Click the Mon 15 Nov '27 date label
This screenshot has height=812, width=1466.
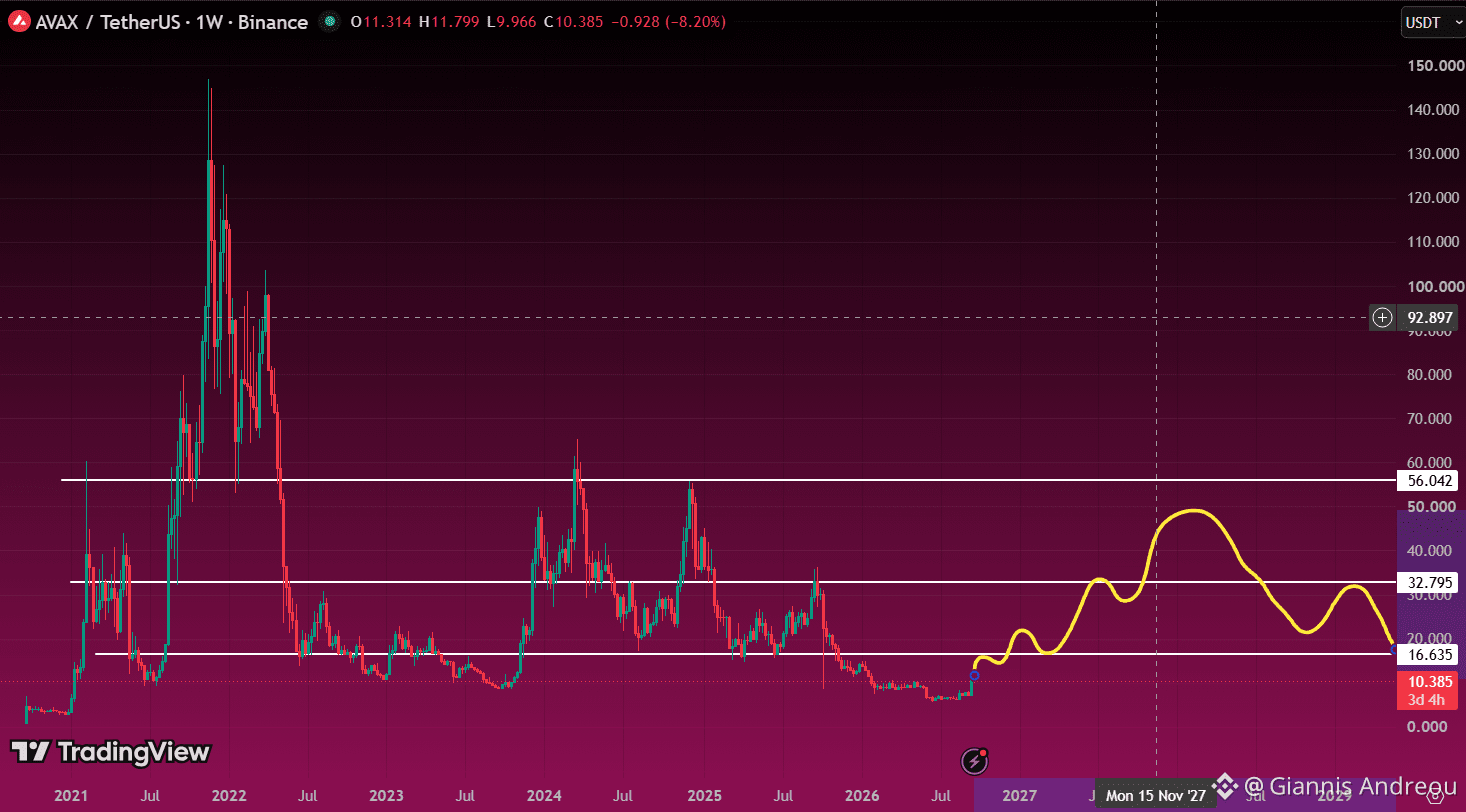click(1156, 796)
